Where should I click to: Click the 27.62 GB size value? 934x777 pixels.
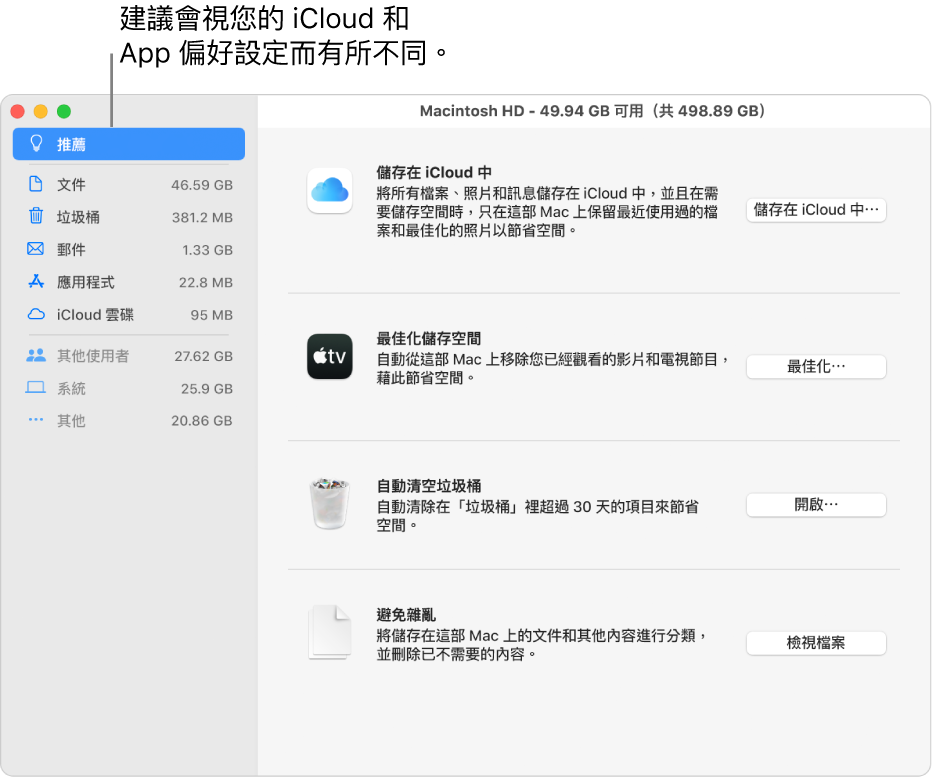click(x=204, y=356)
